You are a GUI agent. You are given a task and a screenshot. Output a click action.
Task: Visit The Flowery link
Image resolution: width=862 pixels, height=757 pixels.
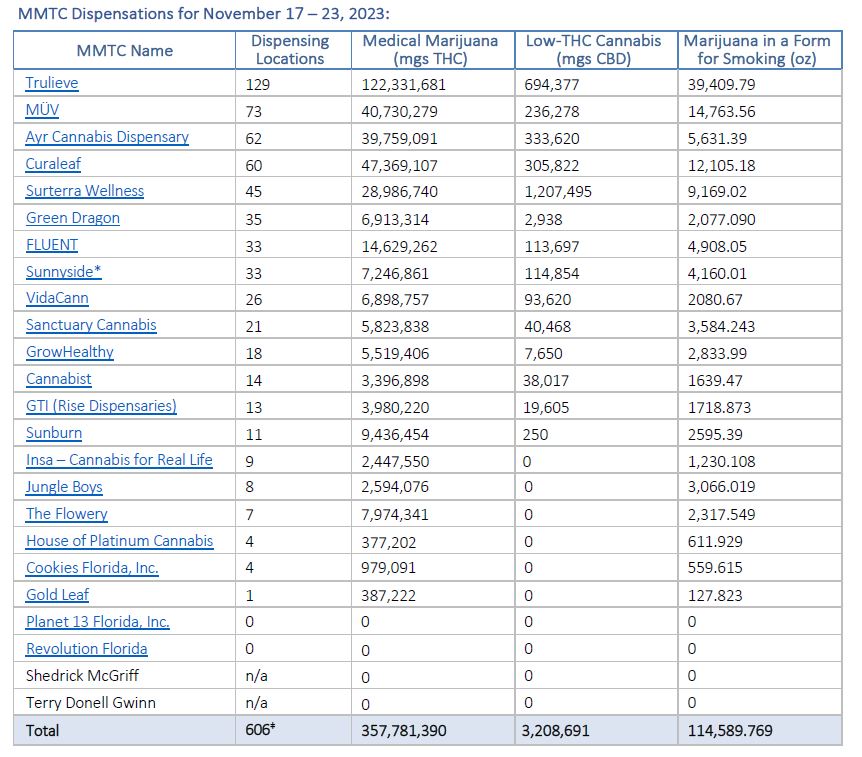(x=67, y=514)
